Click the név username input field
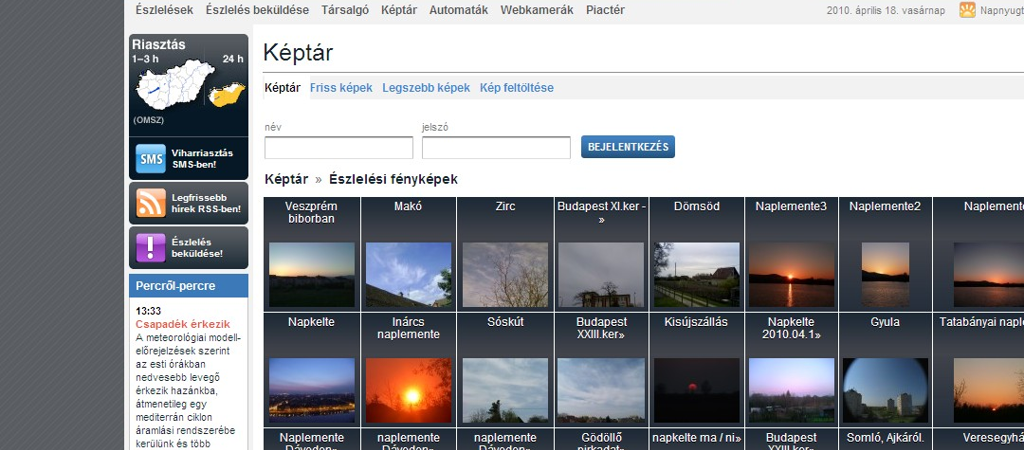This screenshot has width=1024, height=450. click(x=339, y=147)
